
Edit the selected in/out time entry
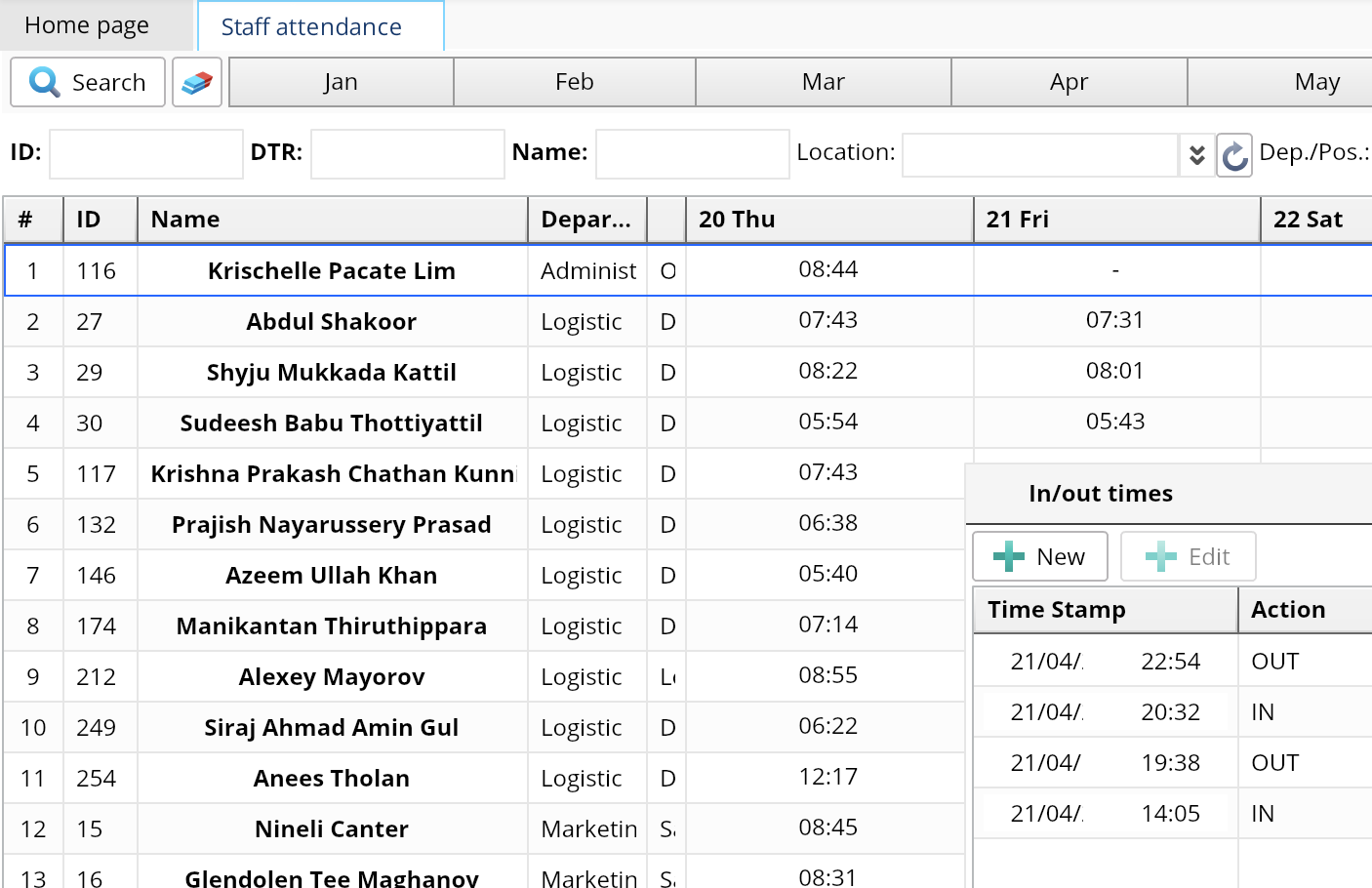[x=1188, y=555]
